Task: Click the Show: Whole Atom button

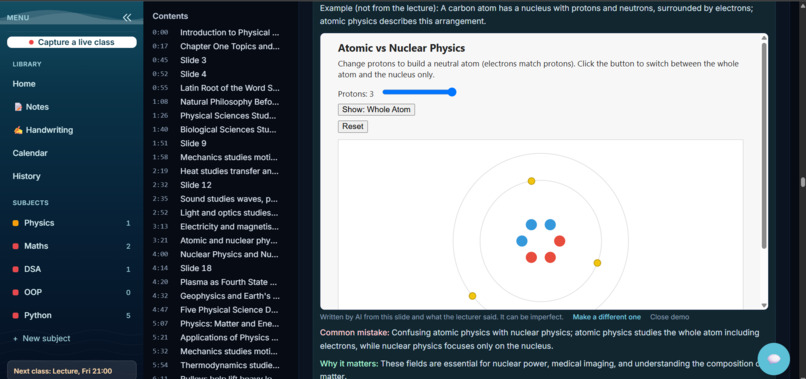Action: pos(376,110)
